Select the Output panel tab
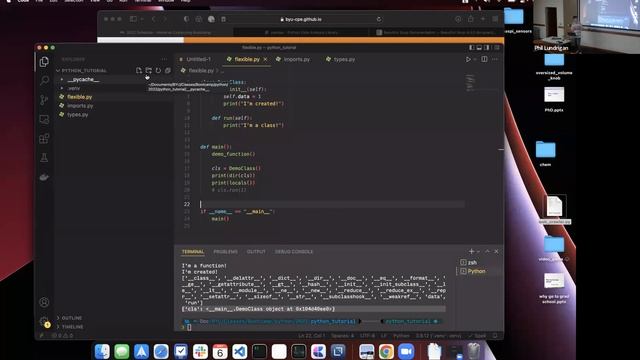 click(256, 252)
